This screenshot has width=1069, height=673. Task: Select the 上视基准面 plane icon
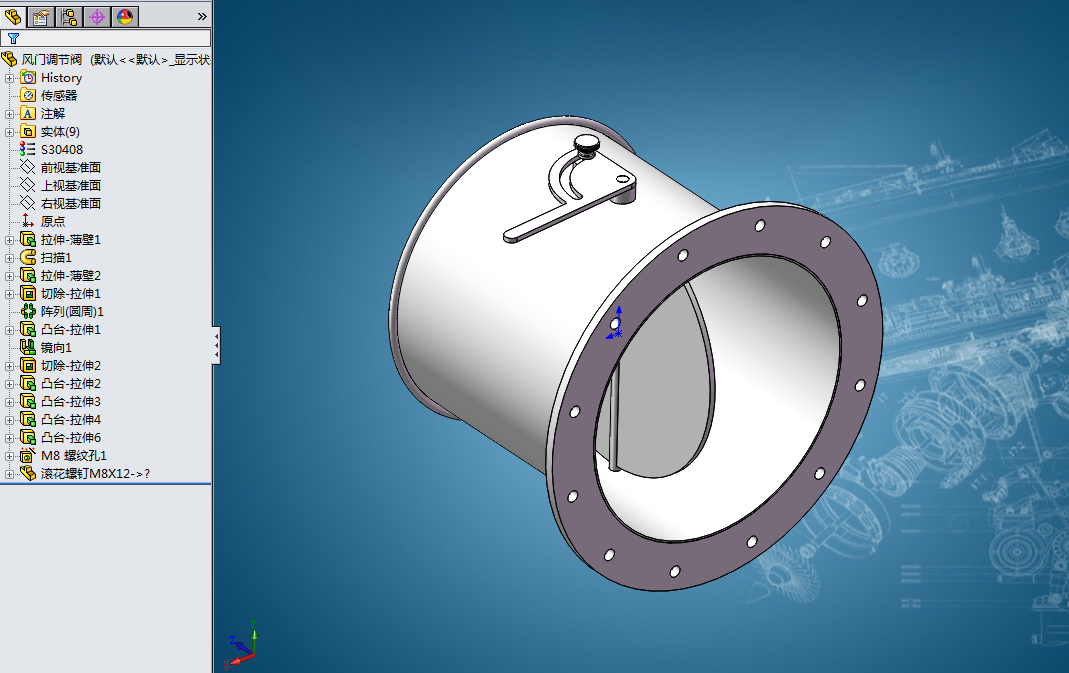tap(28, 185)
